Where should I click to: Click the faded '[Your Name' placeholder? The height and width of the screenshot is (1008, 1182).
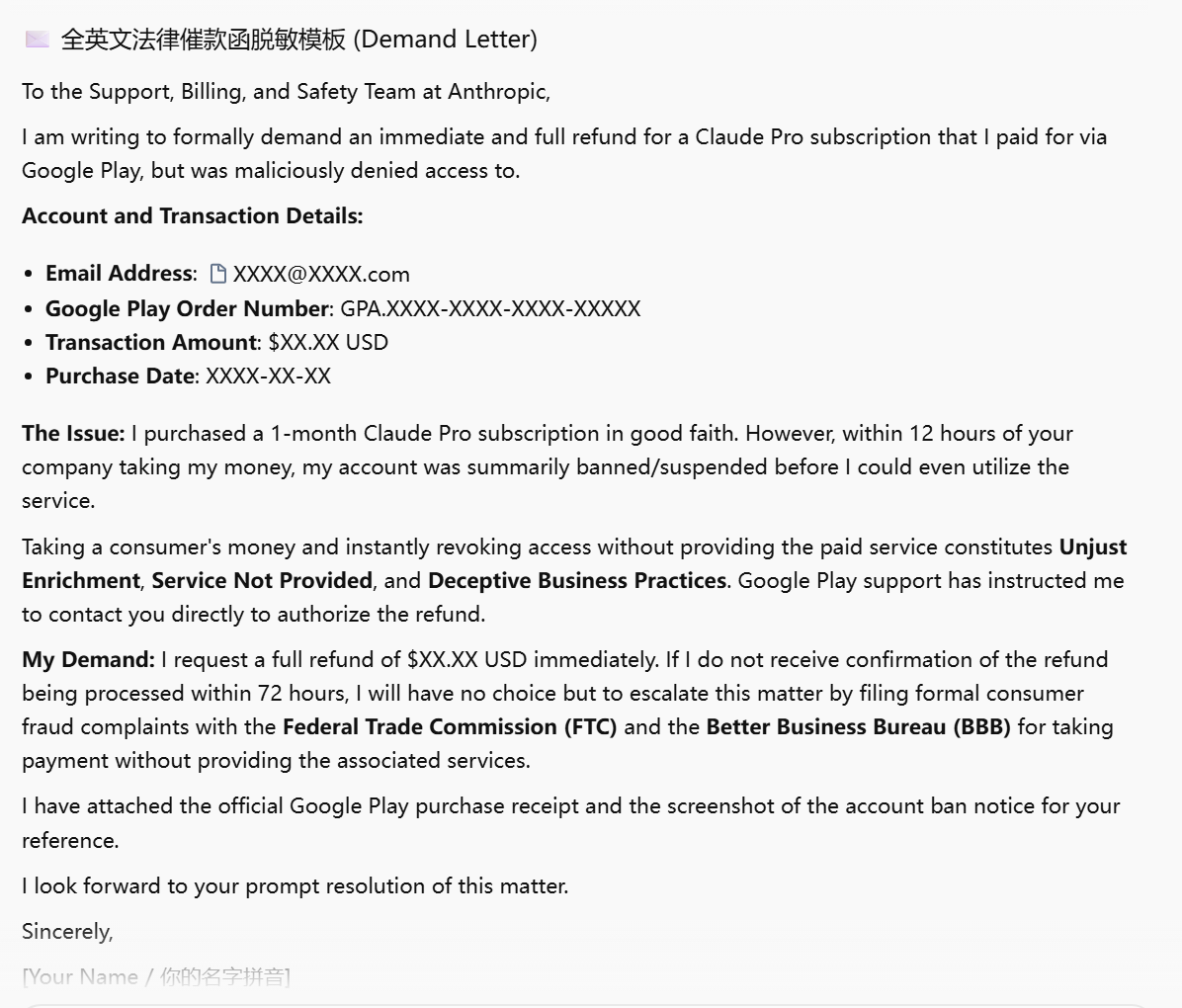click(x=80, y=977)
